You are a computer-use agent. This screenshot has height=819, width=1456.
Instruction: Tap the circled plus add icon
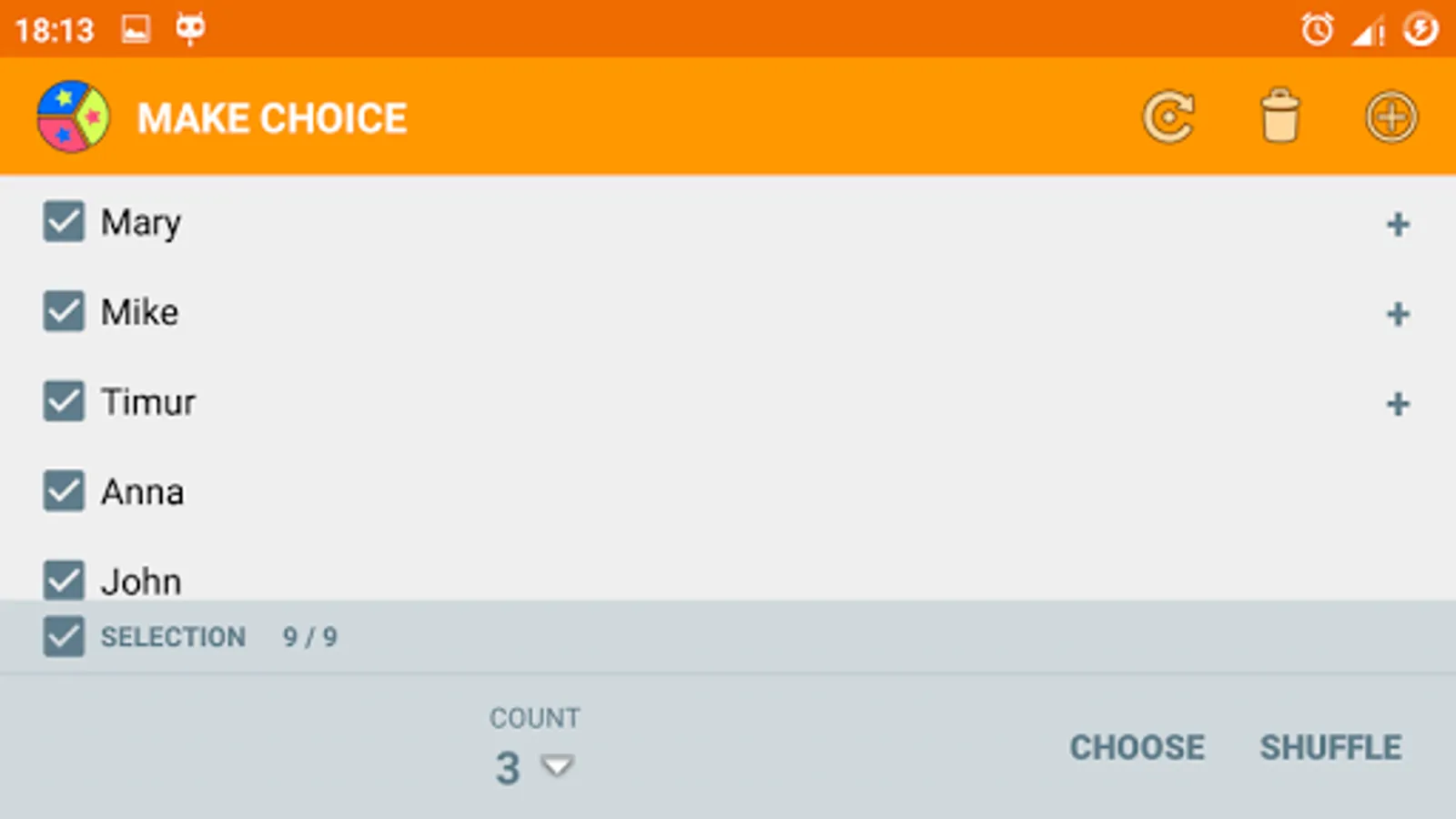point(1391,117)
